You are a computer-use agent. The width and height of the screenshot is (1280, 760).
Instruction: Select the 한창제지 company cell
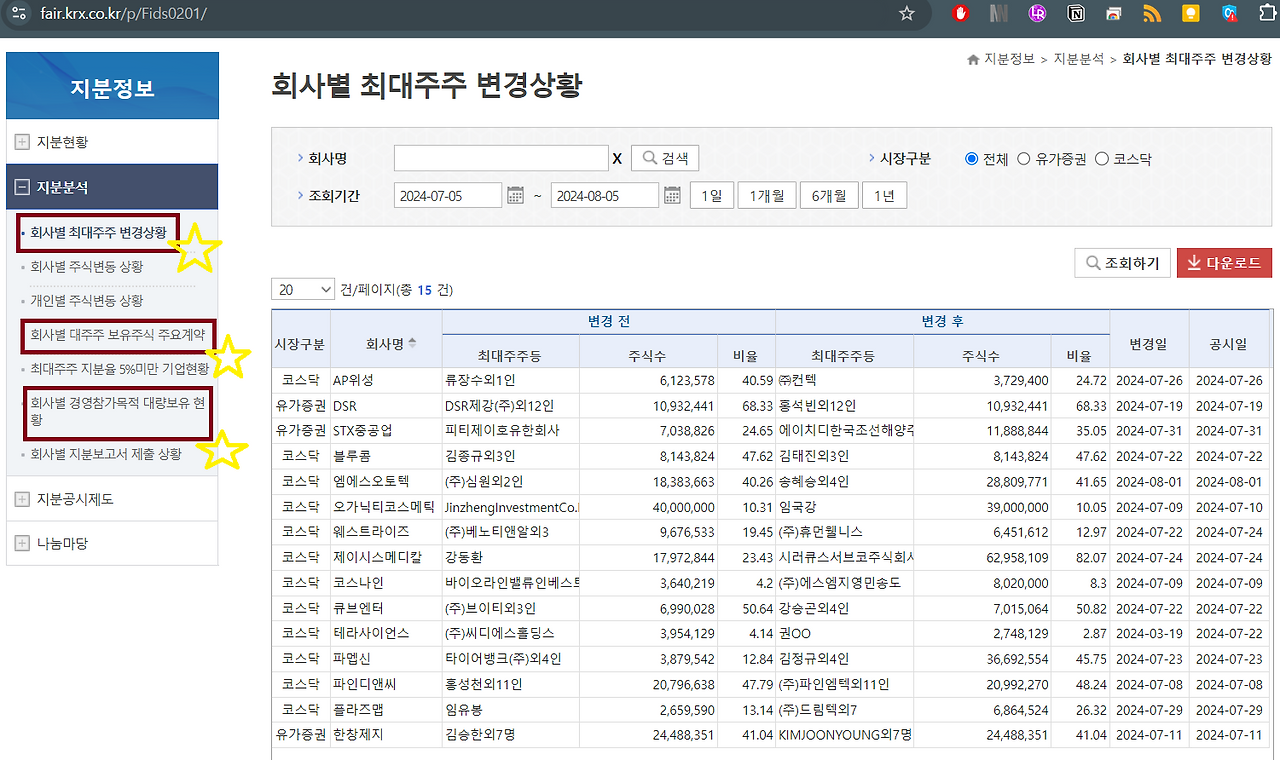pyautogui.click(x=386, y=735)
